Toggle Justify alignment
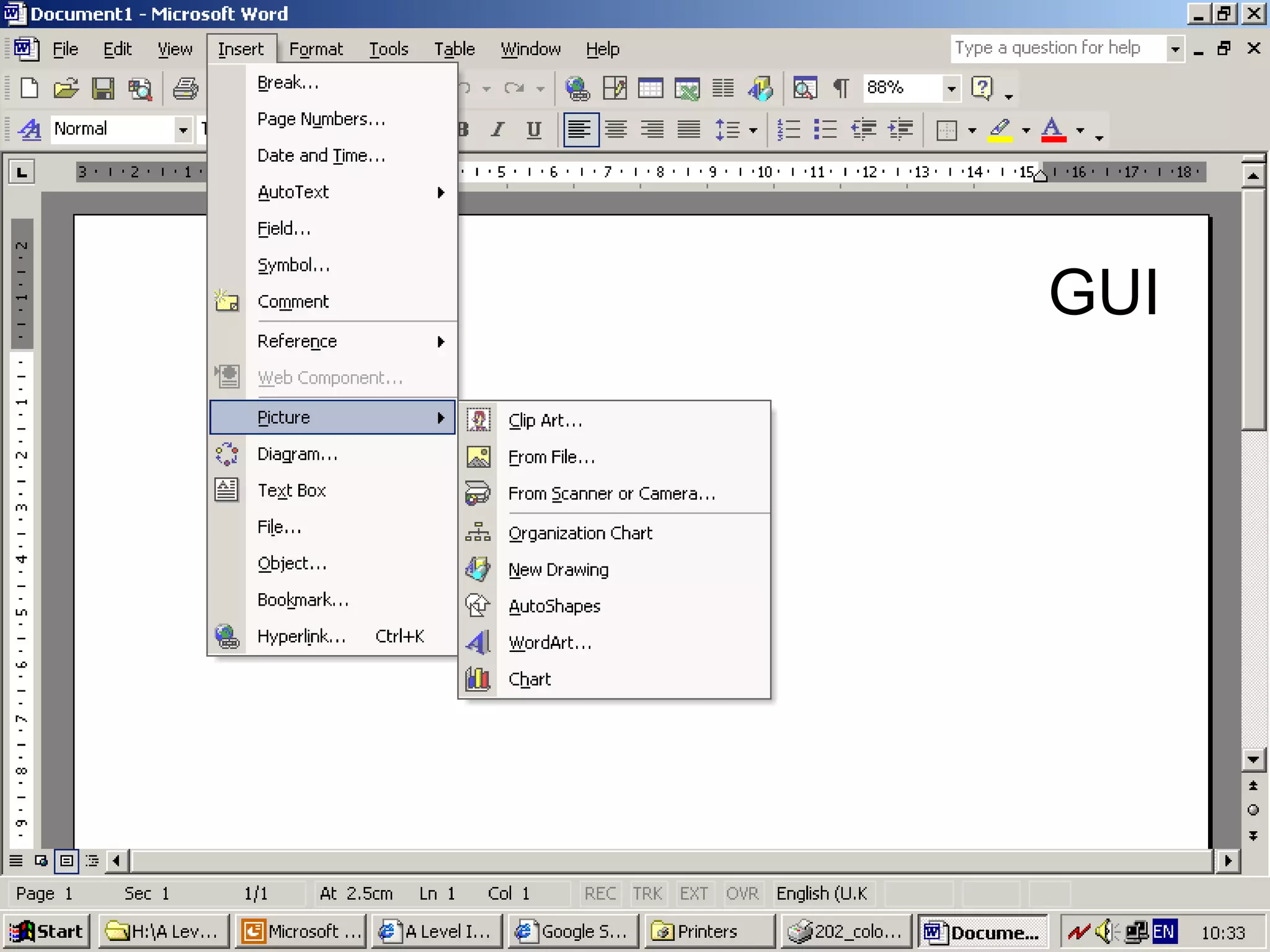Screen dimensions: 1270x952 [x=689, y=130]
